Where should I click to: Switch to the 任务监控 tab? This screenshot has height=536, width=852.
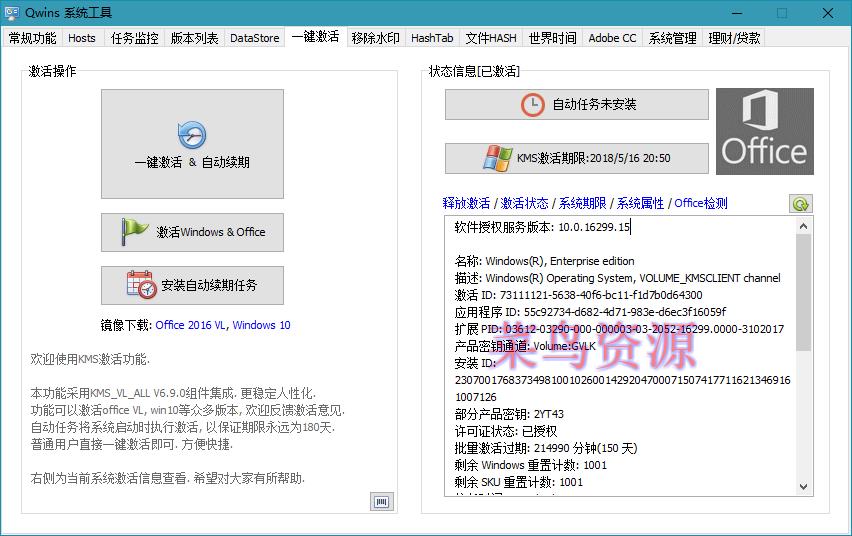134,38
